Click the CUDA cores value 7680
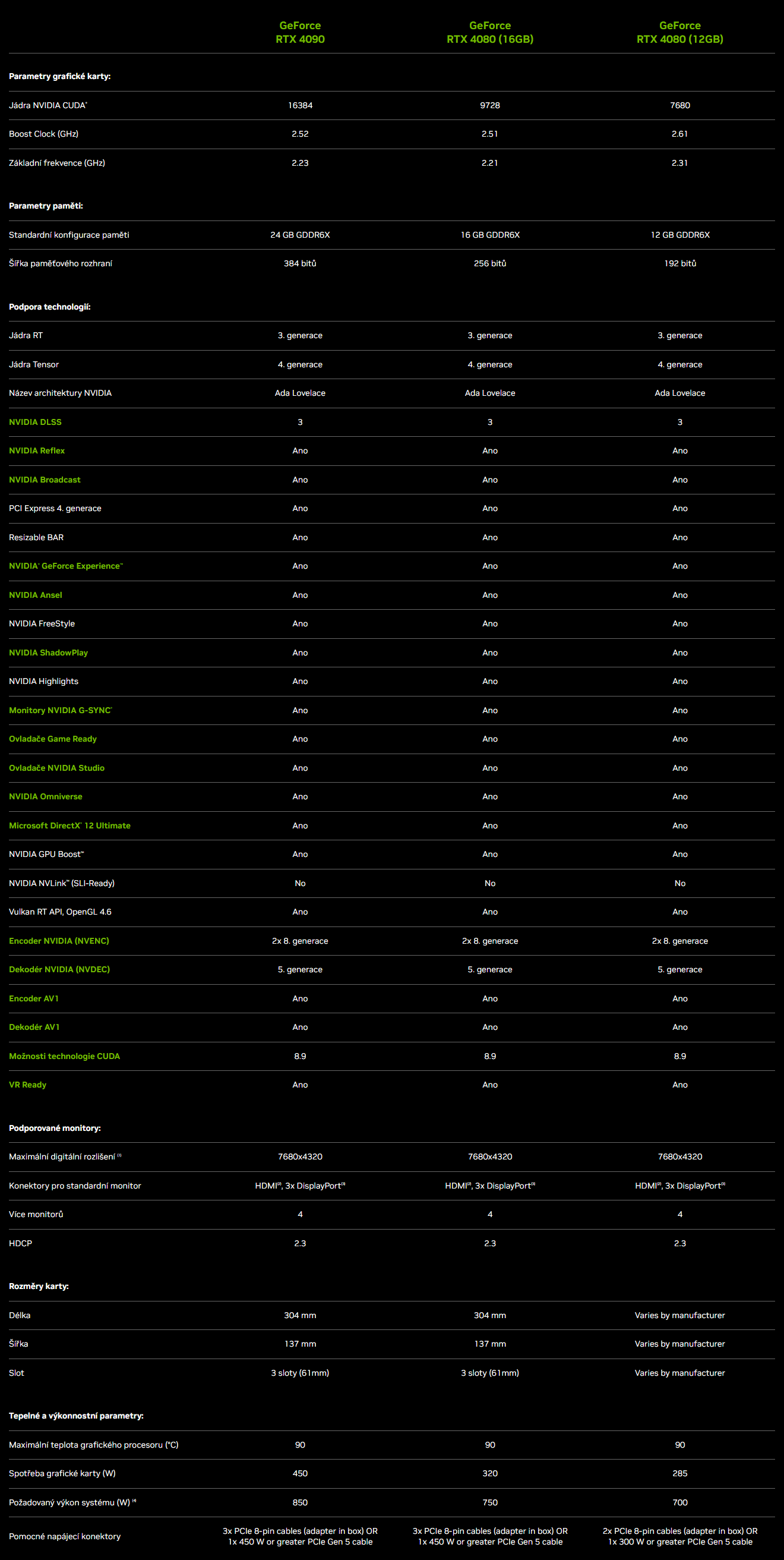This screenshot has height=1560, width=784. tap(680, 105)
